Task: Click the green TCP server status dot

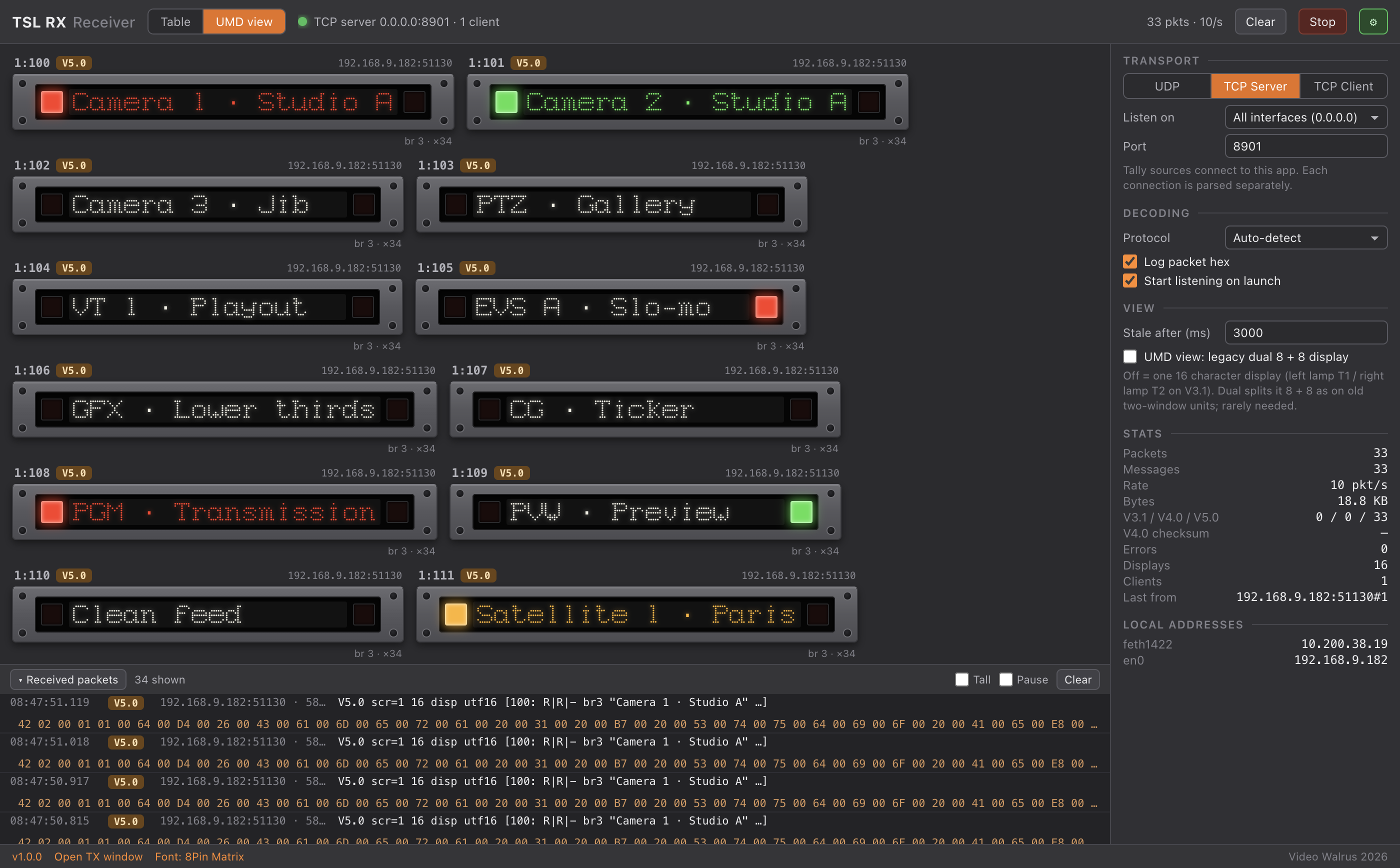Action: (302, 22)
